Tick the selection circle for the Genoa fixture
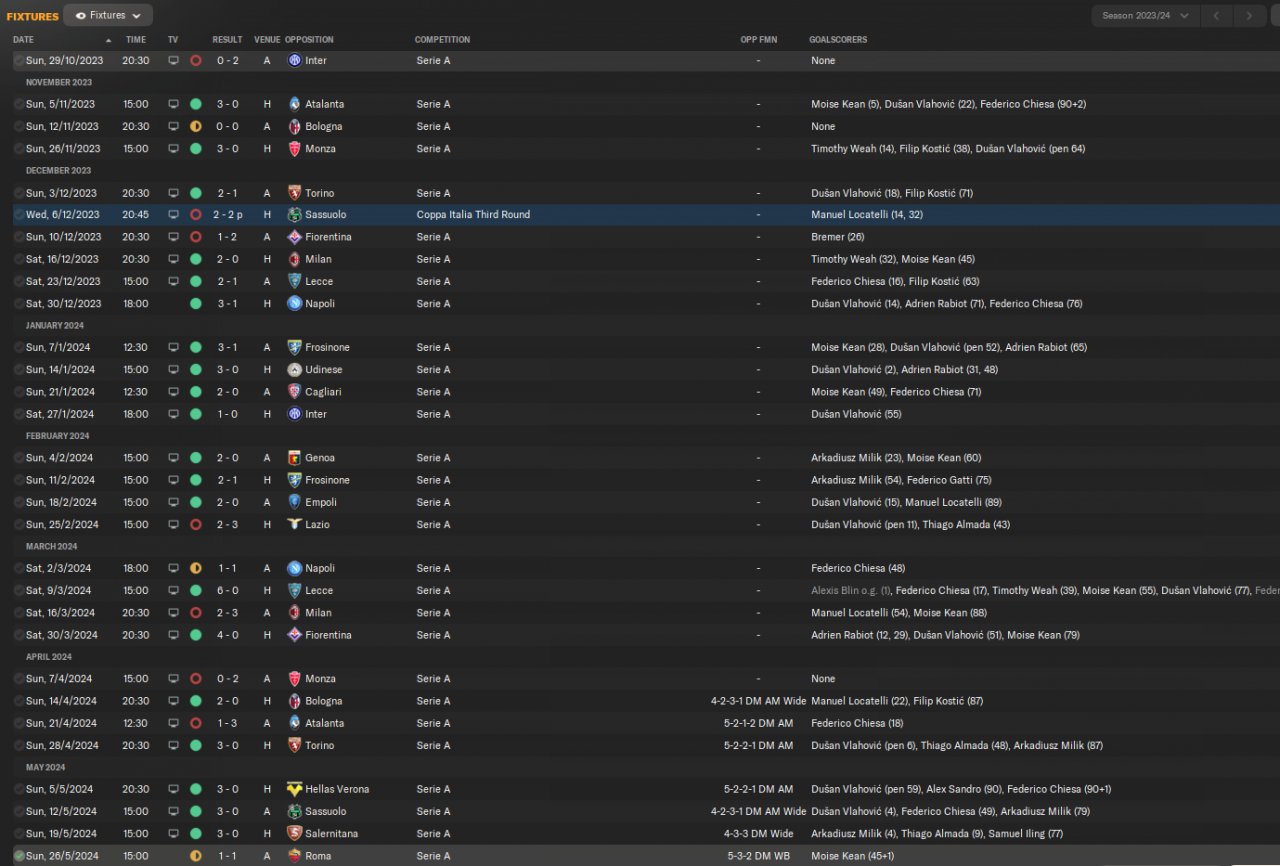This screenshot has width=1280, height=866. point(19,458)
